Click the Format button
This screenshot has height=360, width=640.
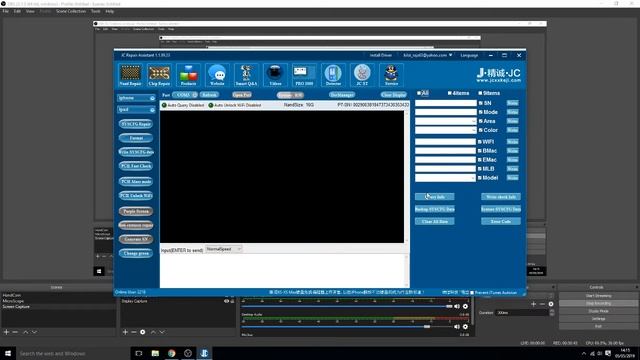click(x=136, y=138)
